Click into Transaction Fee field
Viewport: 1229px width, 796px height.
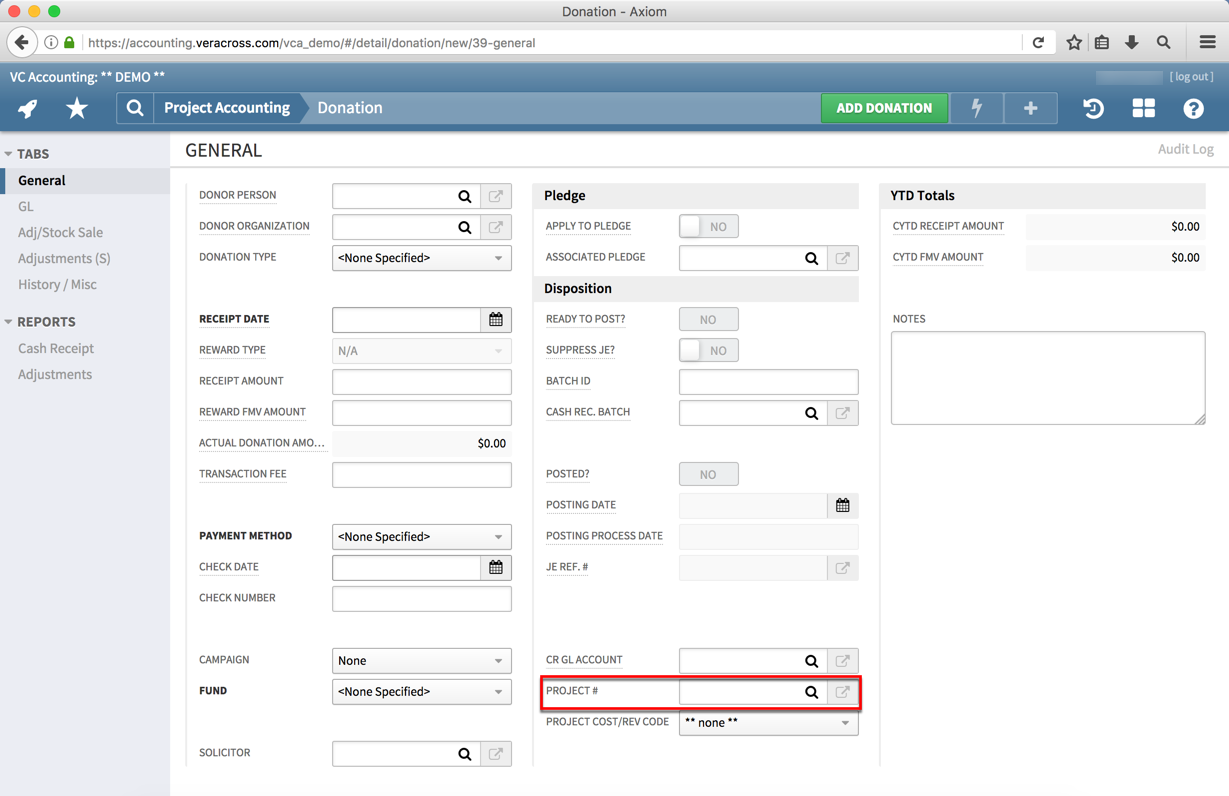click(422, 475)
